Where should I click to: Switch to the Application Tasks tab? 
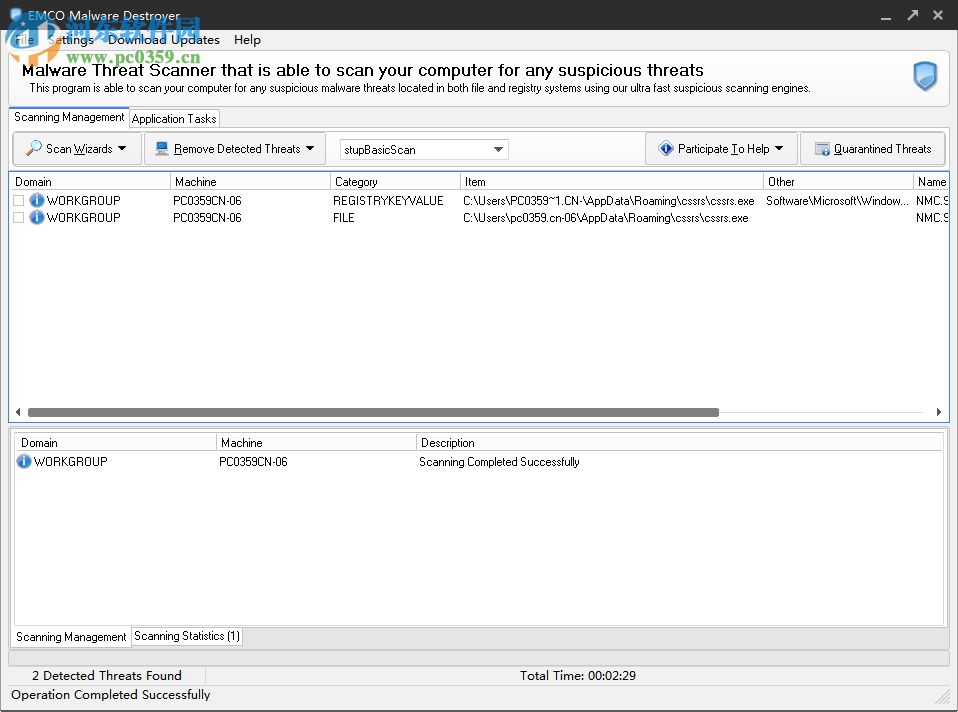click(x=174, y=118)
